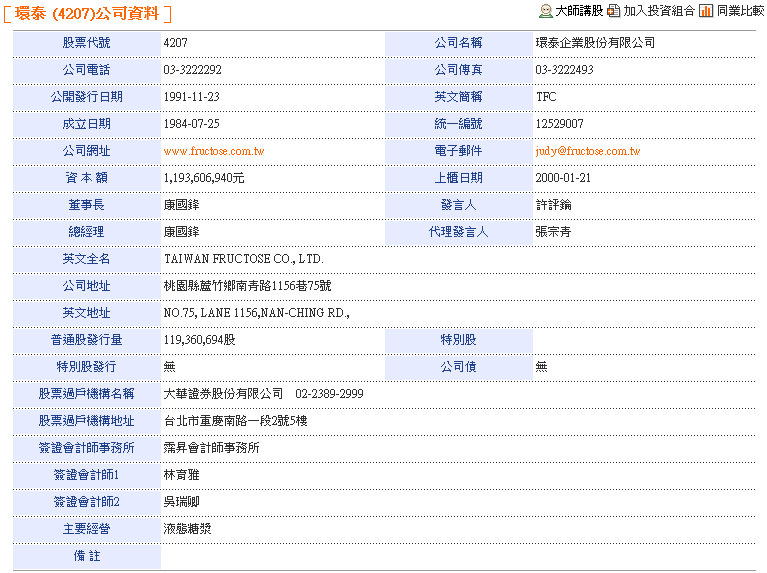This screenshot has width=767, height=573.
Task: Click the 英文全名 label cell
Action: 87,259
